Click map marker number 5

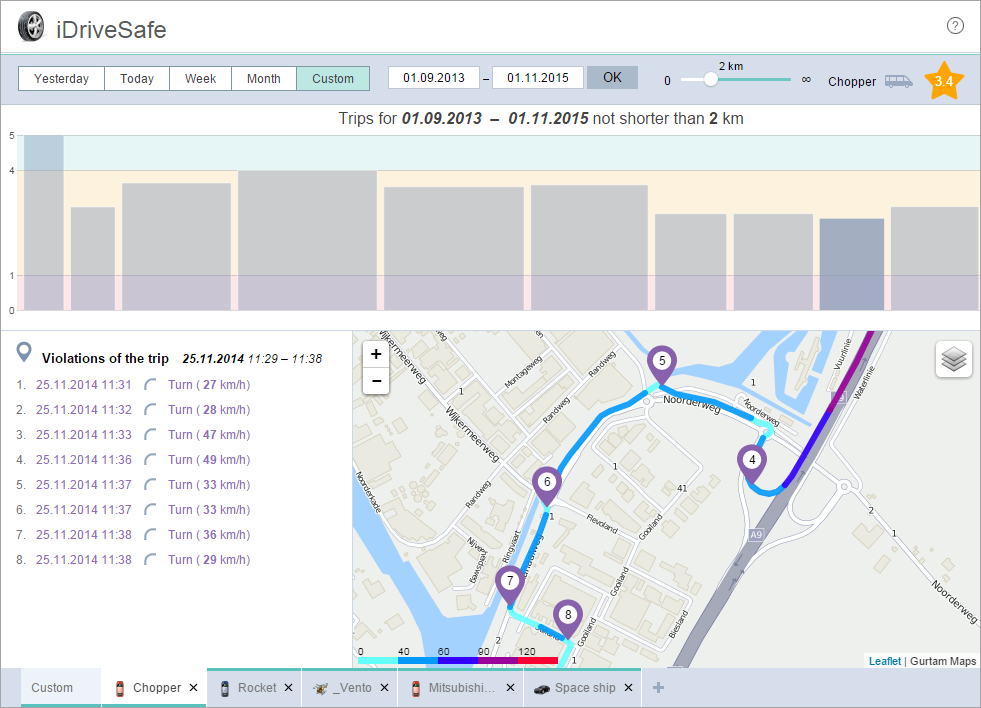pos(661,361)
